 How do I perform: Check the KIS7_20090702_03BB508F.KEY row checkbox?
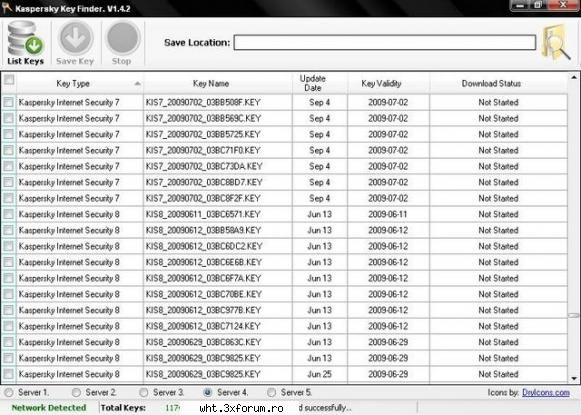click(x=9, y=102)
